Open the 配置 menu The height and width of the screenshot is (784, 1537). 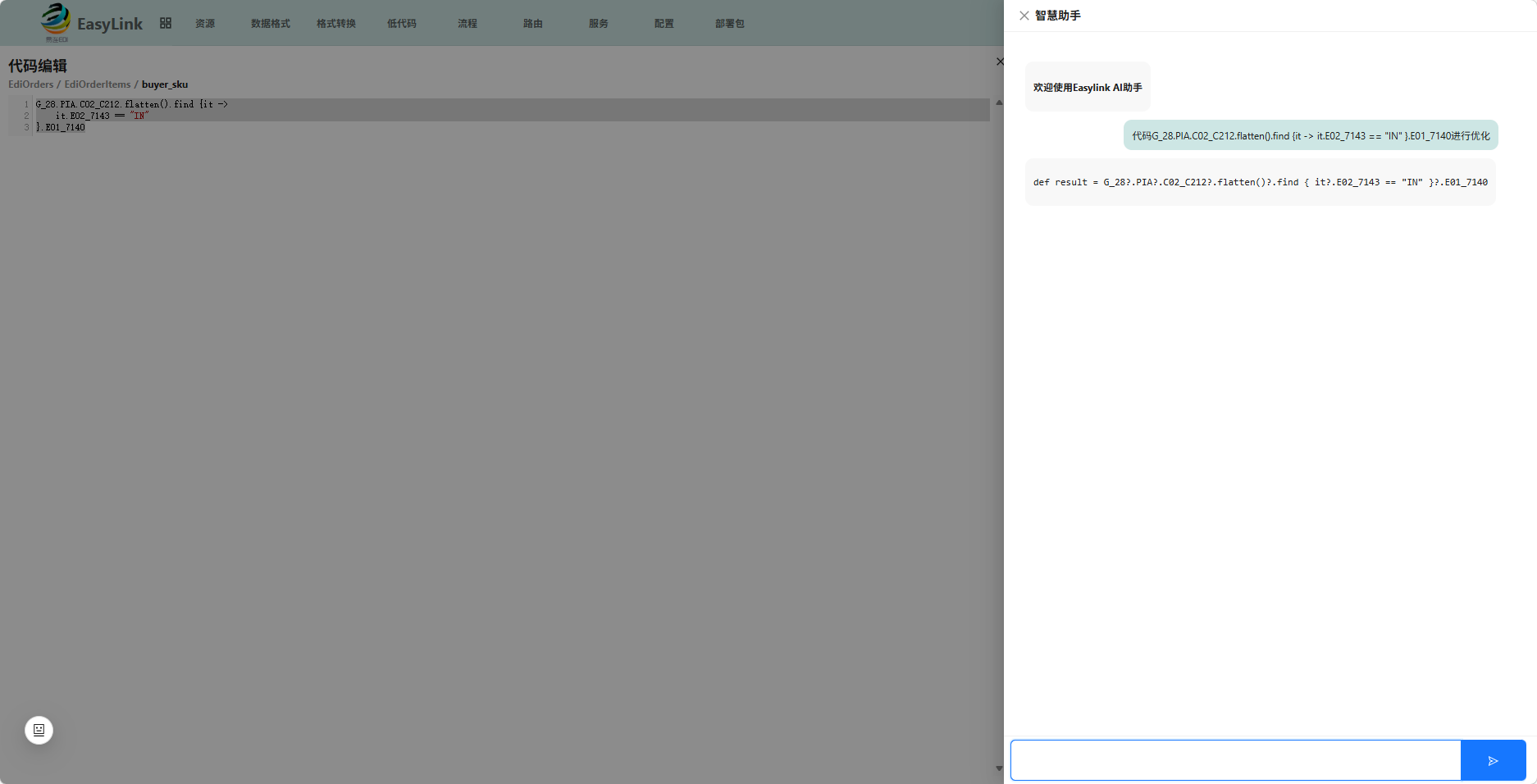[x=664, y=24]
